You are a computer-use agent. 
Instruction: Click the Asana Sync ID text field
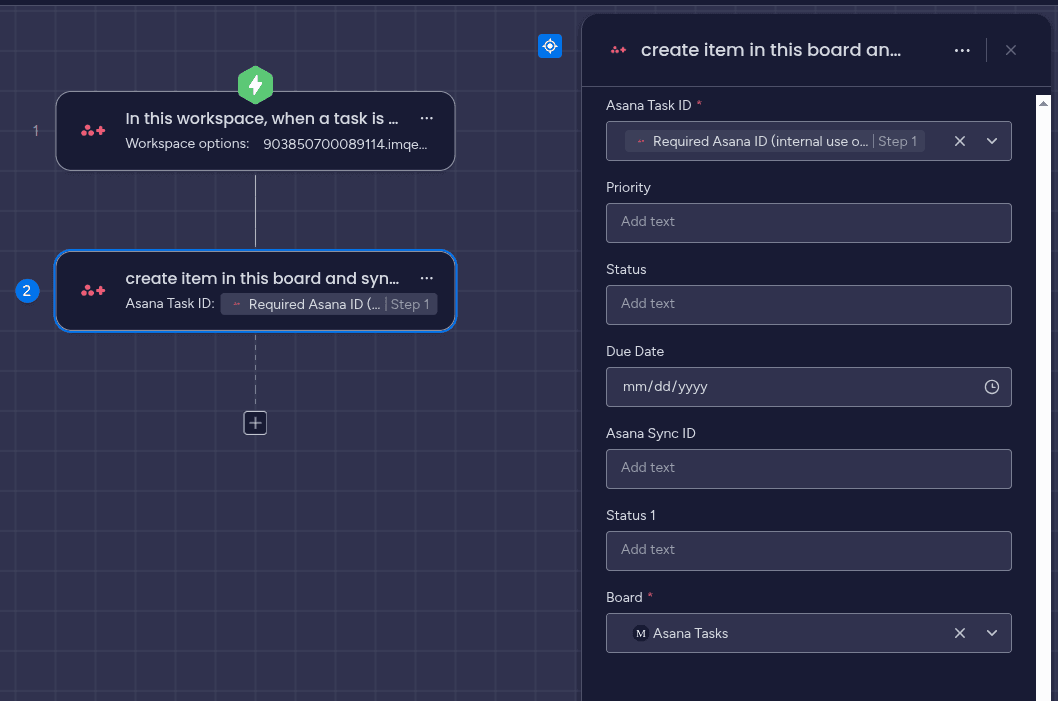coord(808,469)
